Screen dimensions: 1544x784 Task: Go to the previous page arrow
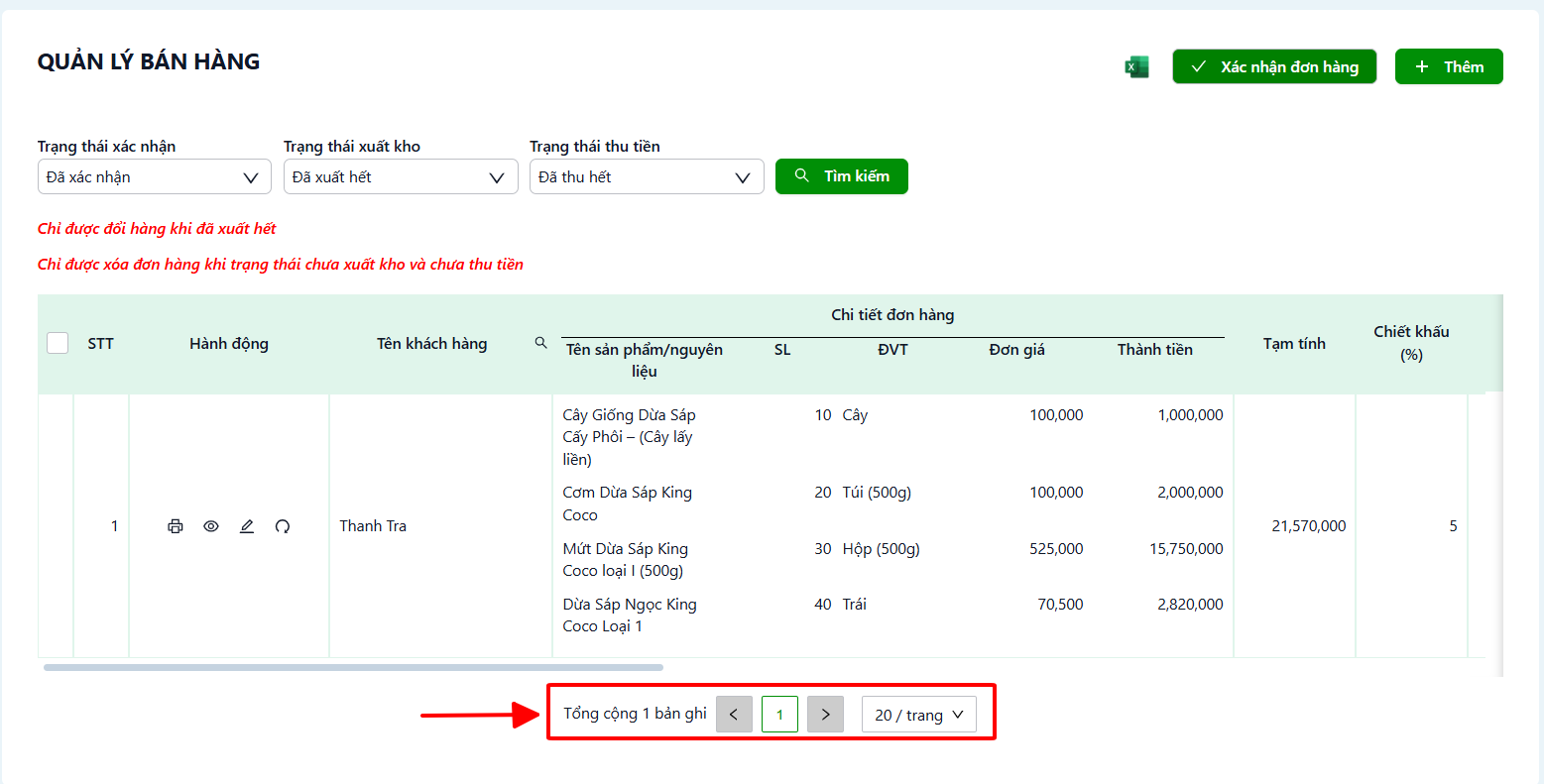coord(734,715)
